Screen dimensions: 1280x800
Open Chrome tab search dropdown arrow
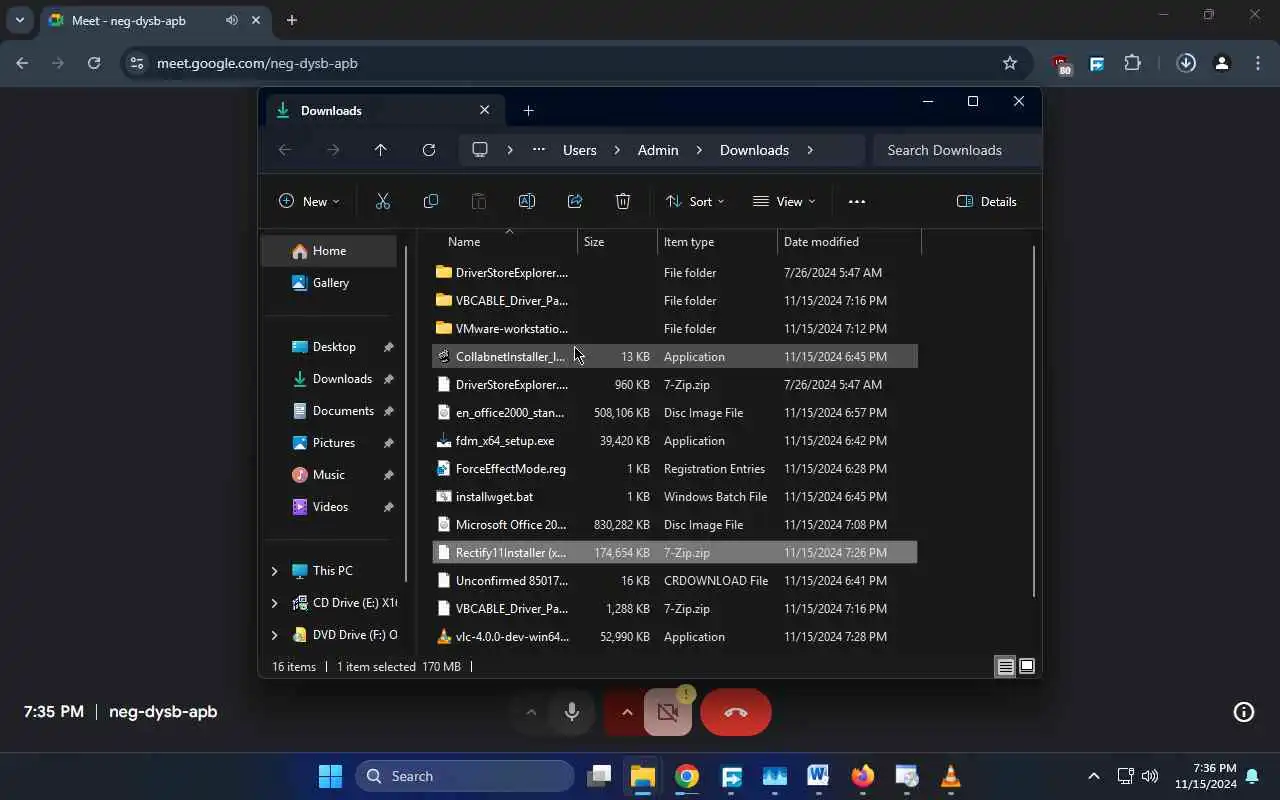coord(19,20)
